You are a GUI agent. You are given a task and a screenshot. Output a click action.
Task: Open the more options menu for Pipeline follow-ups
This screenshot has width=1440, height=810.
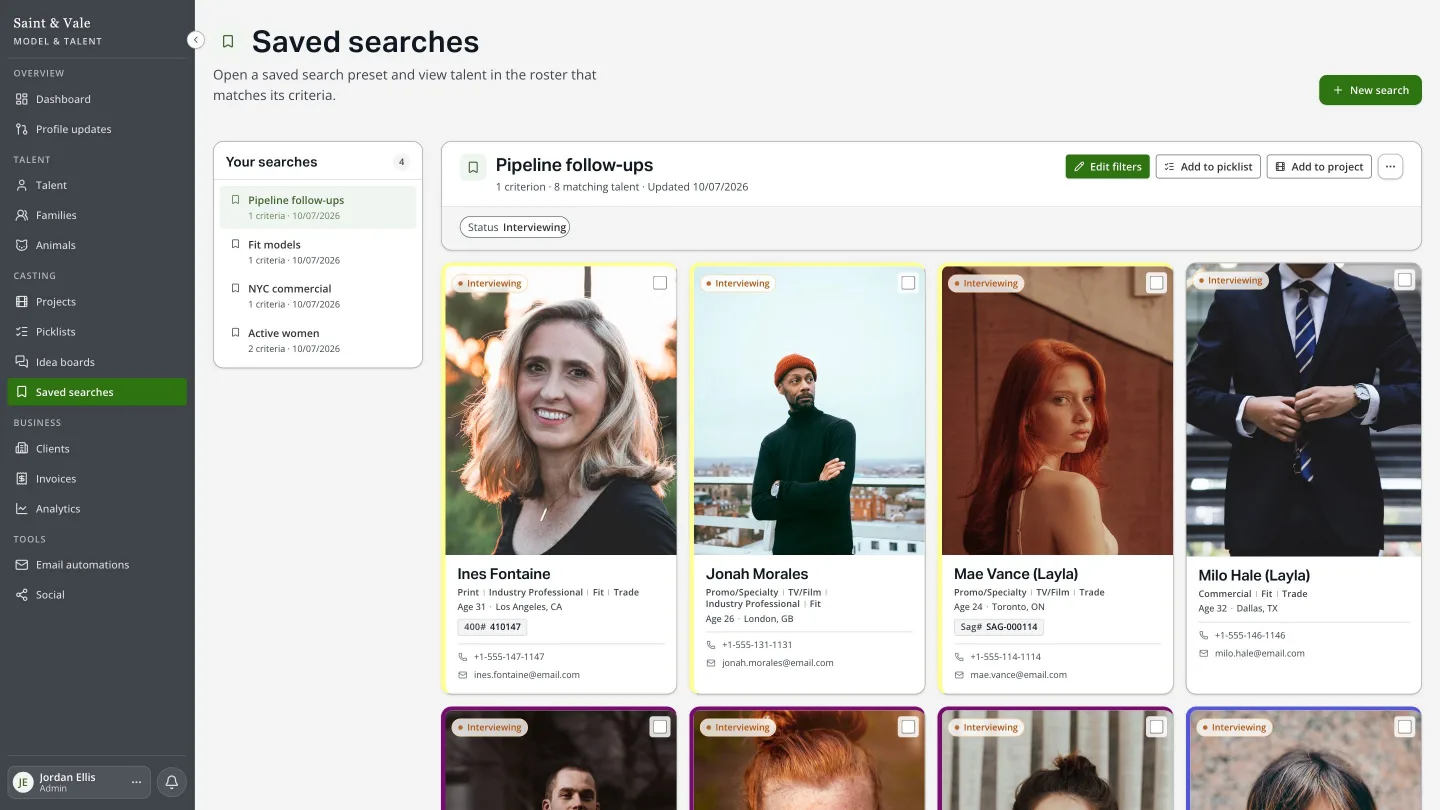(x=1390, y=167)
